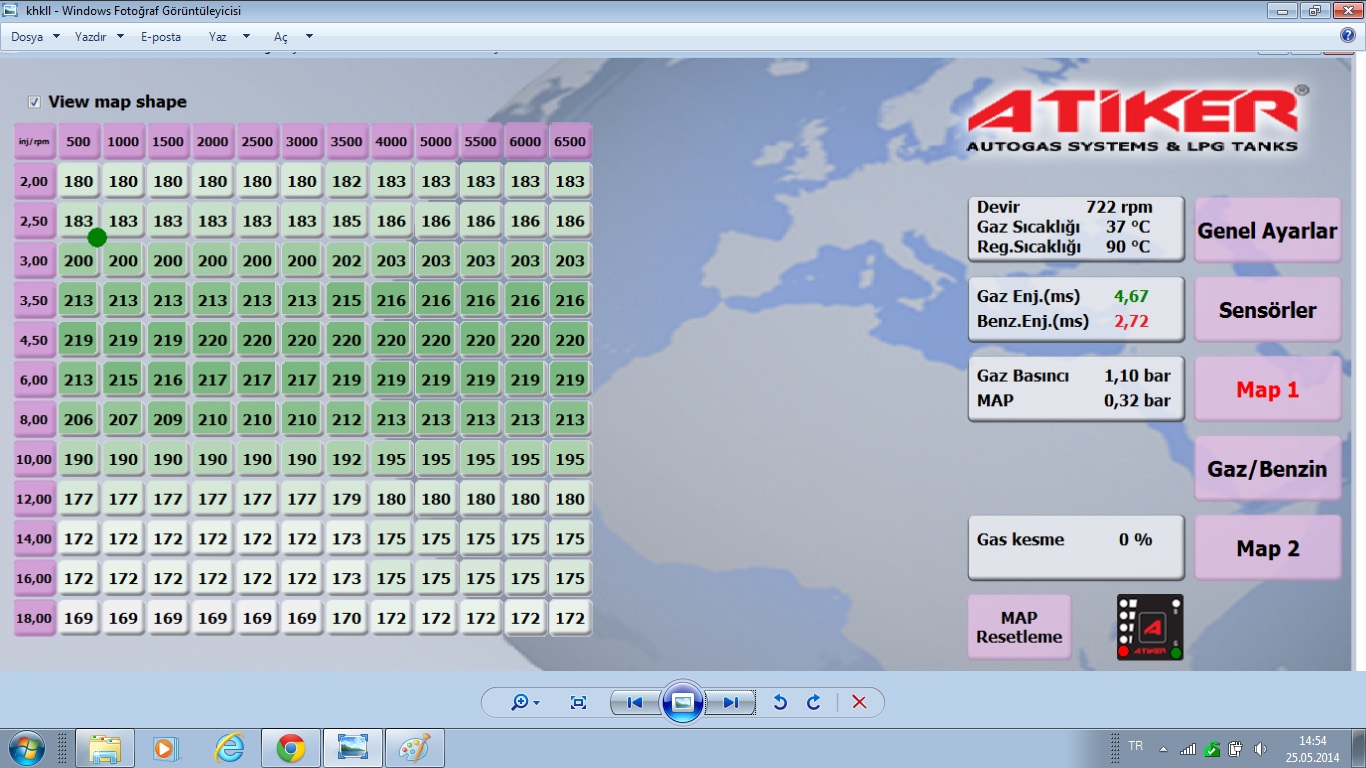The image size is (1366, 768).
Task: Show hidden system tray icons
Action: pyautogui.click(x=1163, y=748)
